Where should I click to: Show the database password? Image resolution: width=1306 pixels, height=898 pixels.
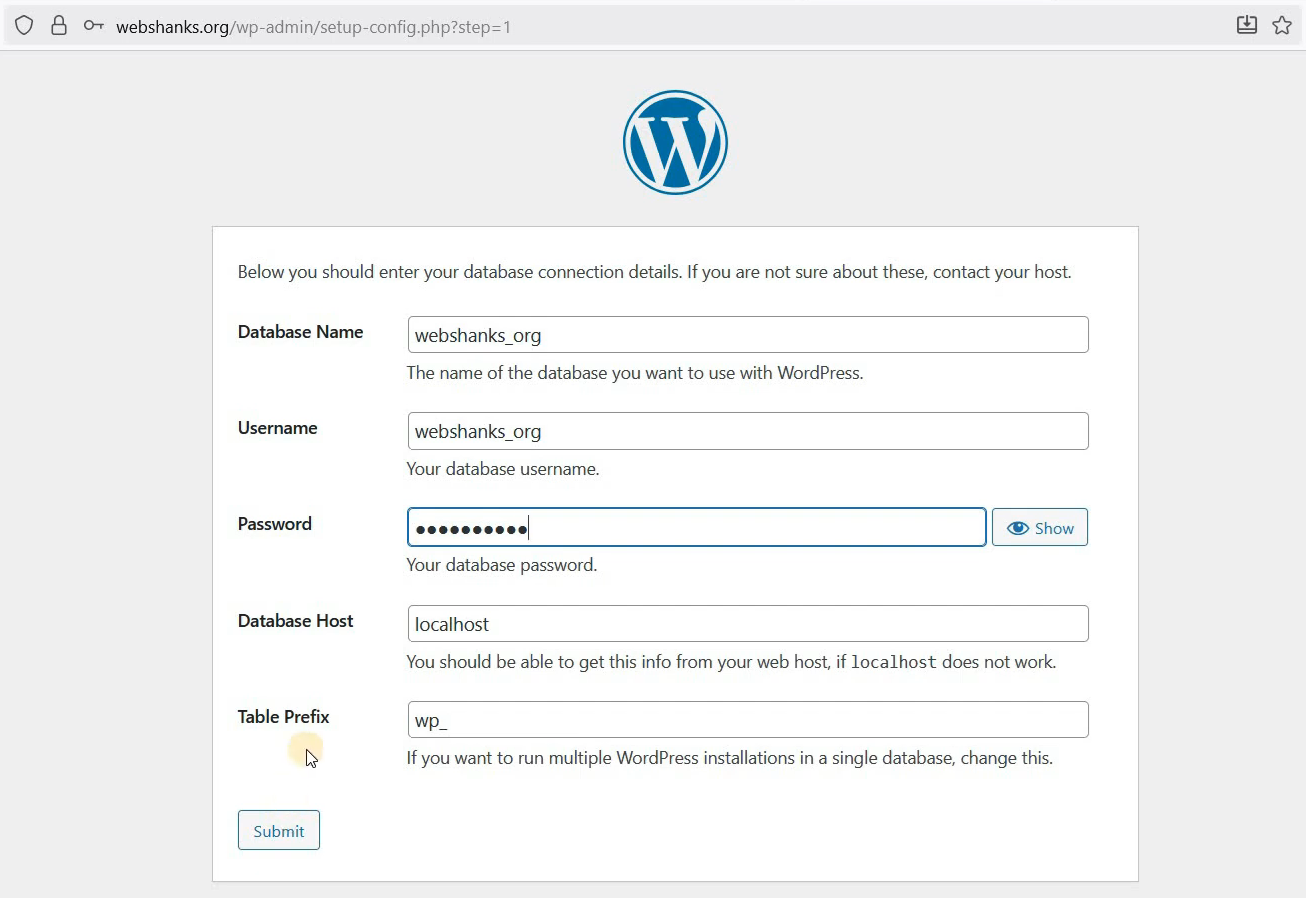(1040, 528)
